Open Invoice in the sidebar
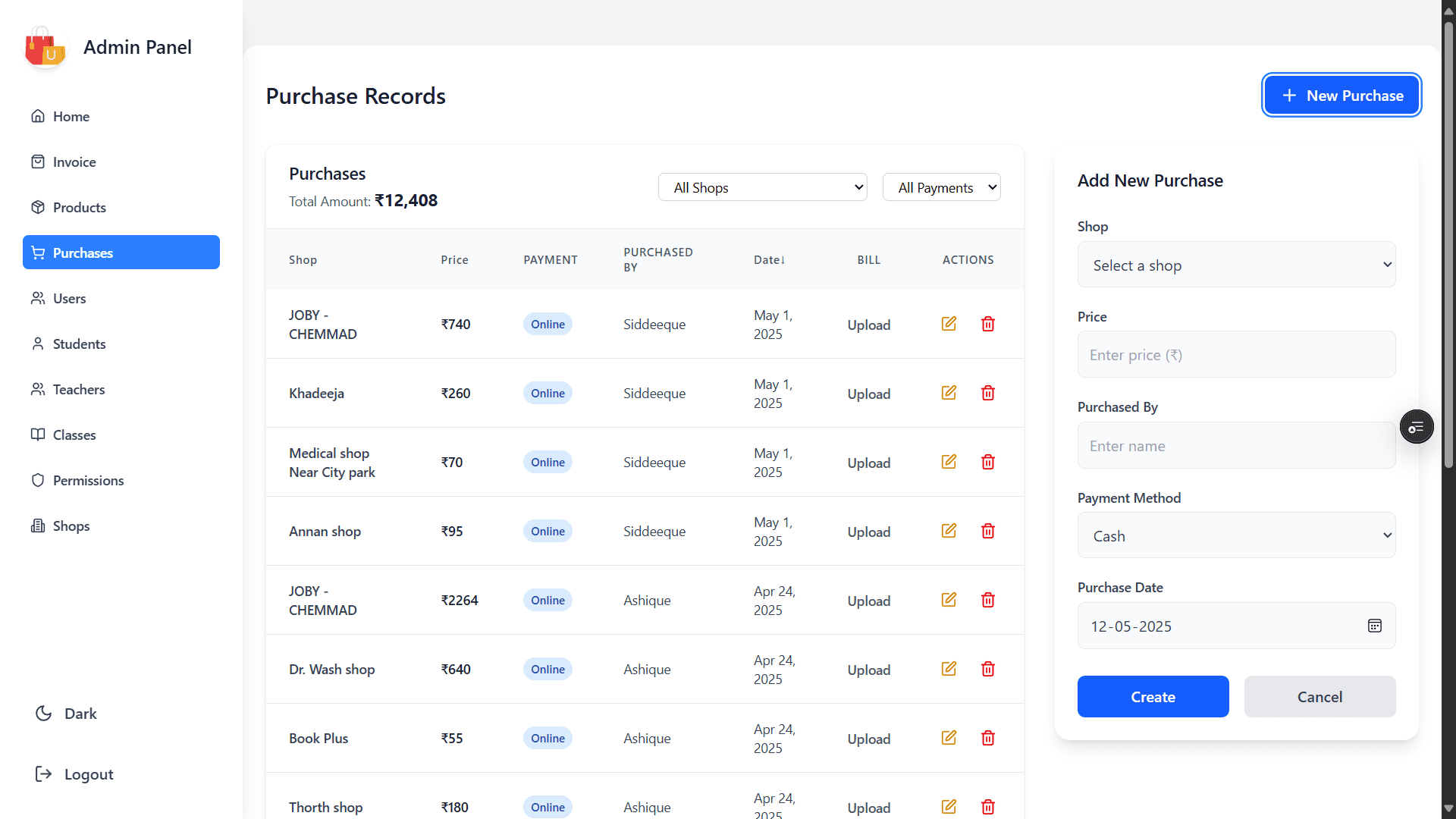The height and width of the screenshot is (819, 1456). pyautogui.click(x=121, y=162)
